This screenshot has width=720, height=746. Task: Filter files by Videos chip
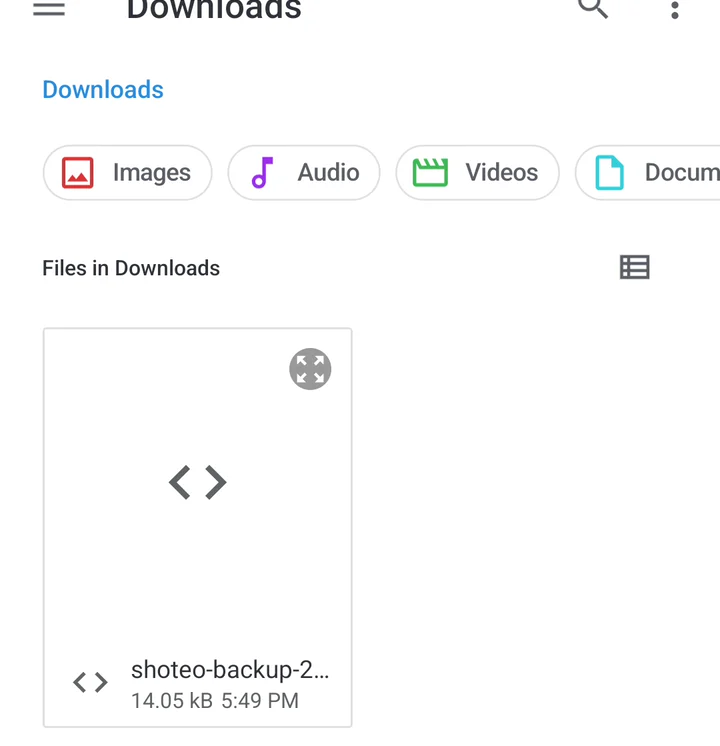coord(477,173)
